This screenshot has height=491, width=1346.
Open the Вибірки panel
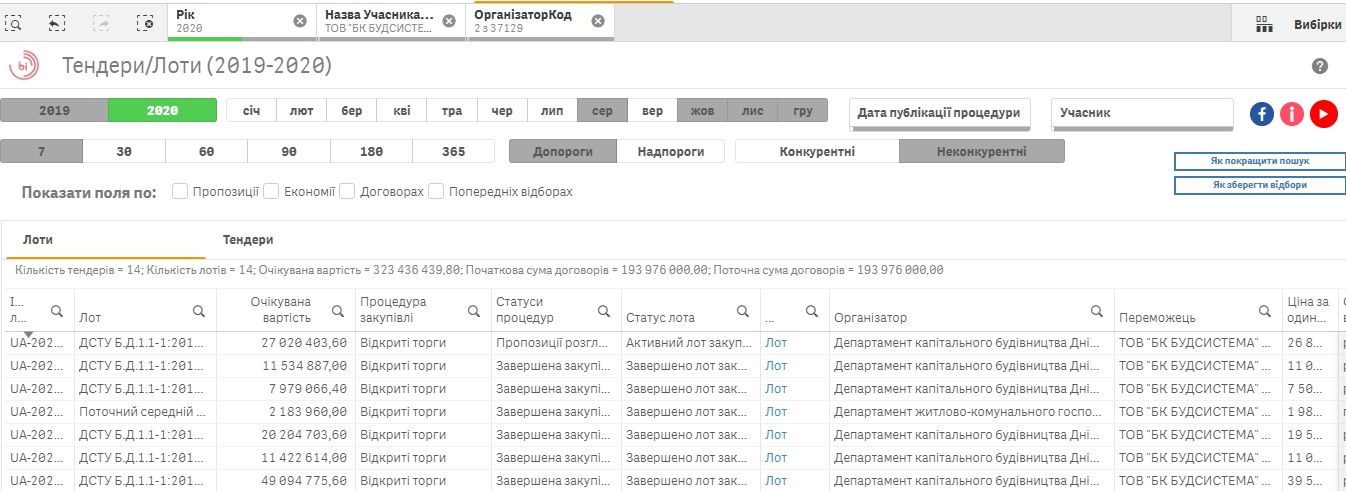1317,25
